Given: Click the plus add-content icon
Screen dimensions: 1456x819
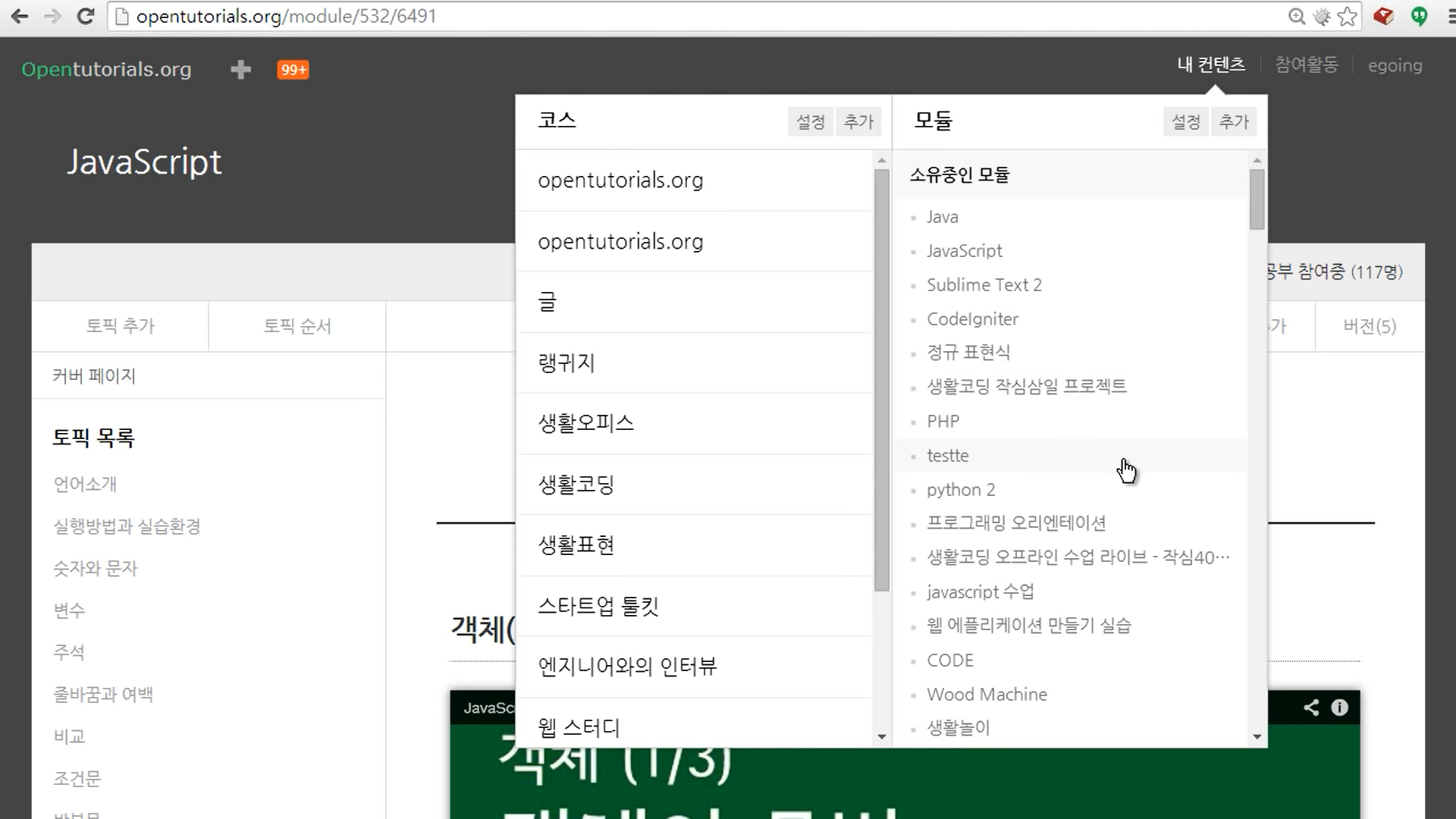Looking at the screenshot, I should [x=240, y=70].
